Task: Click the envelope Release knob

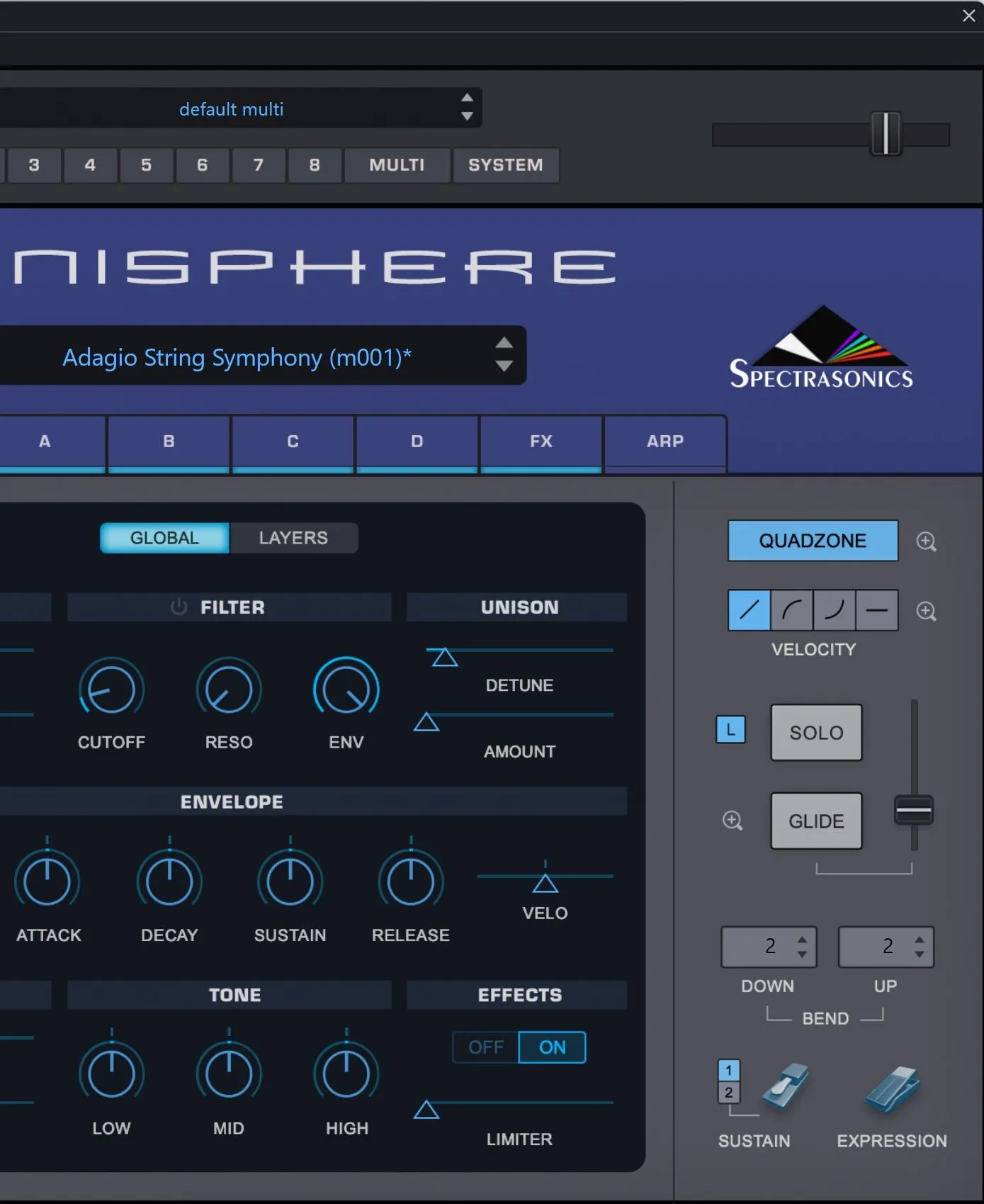Action: [411, 882]
